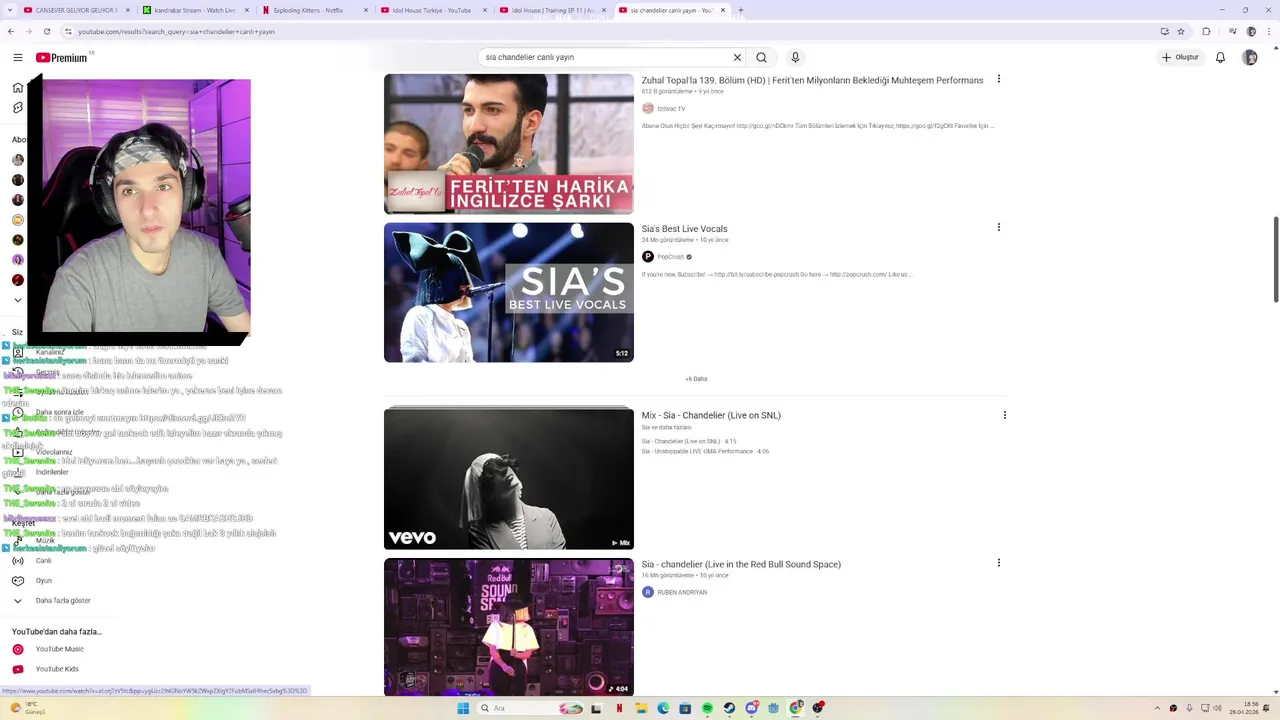Open the YouTube hamburger guide menu
Viewport: 1280px width, 720px height.
click(x=17, y=57)
